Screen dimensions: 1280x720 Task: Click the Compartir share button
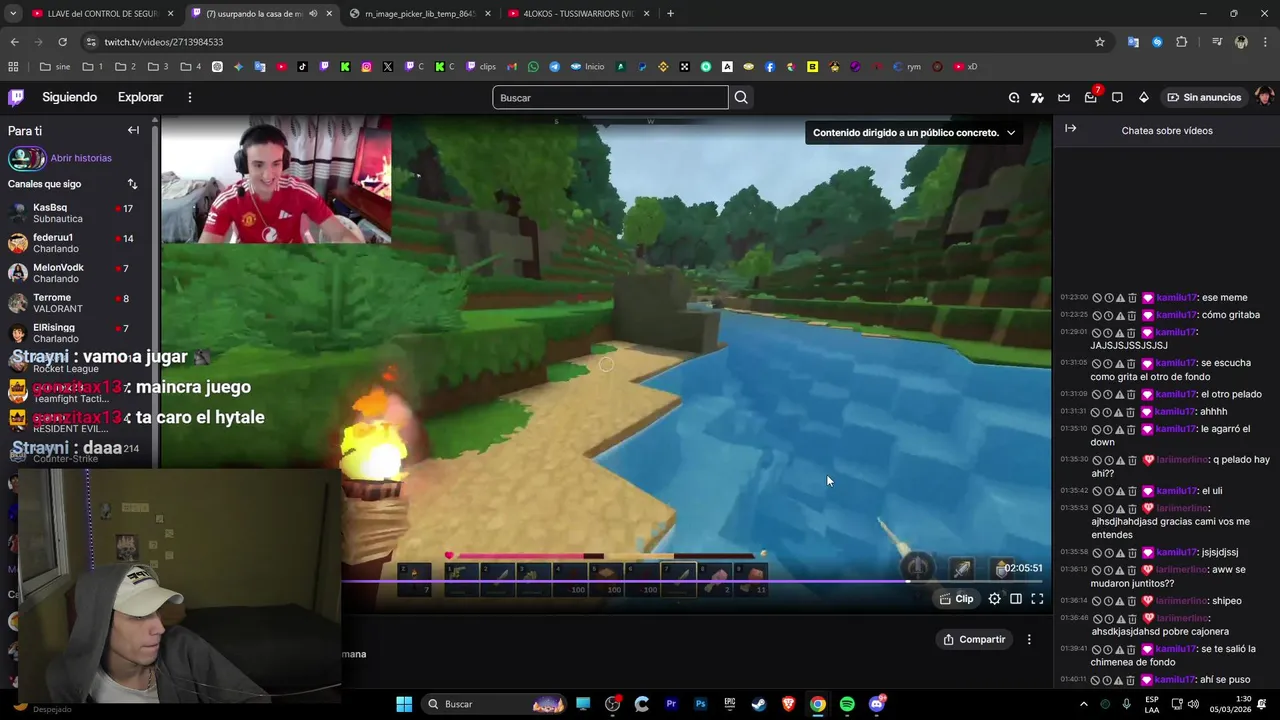click(x=974, y=639)
